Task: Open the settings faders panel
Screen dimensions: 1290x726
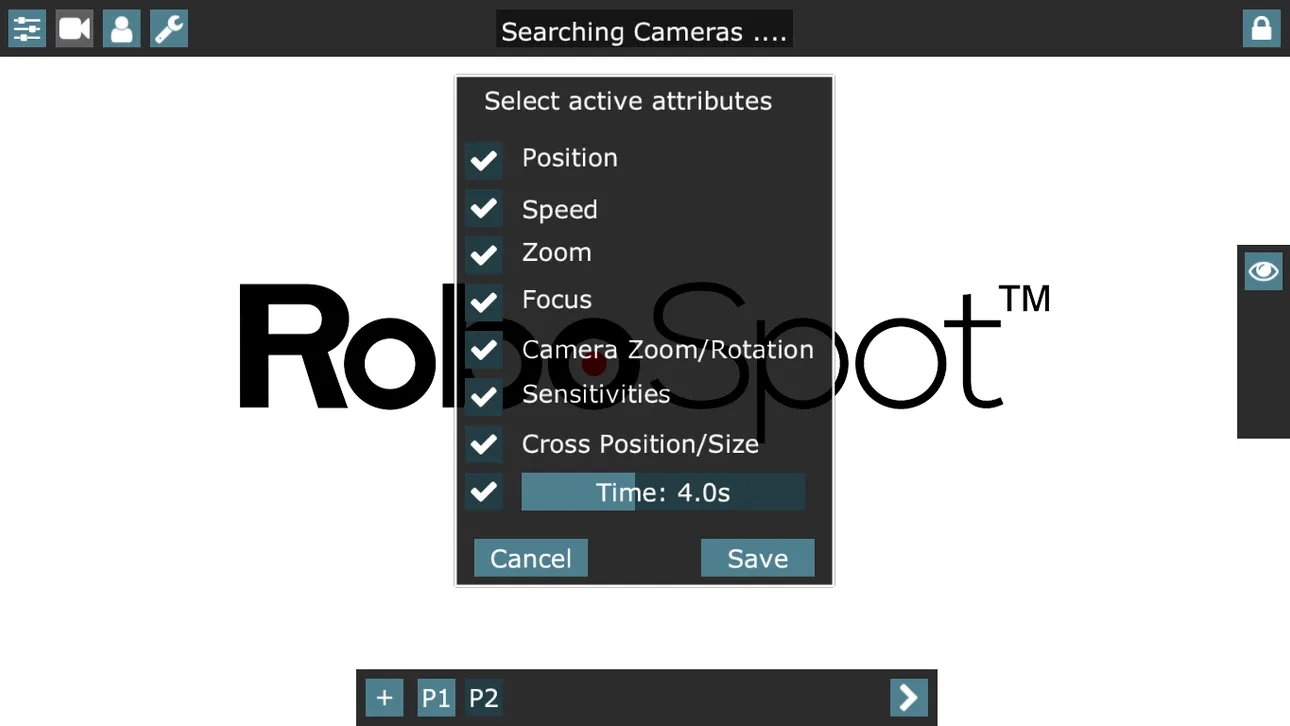Action: coord(26,28)
